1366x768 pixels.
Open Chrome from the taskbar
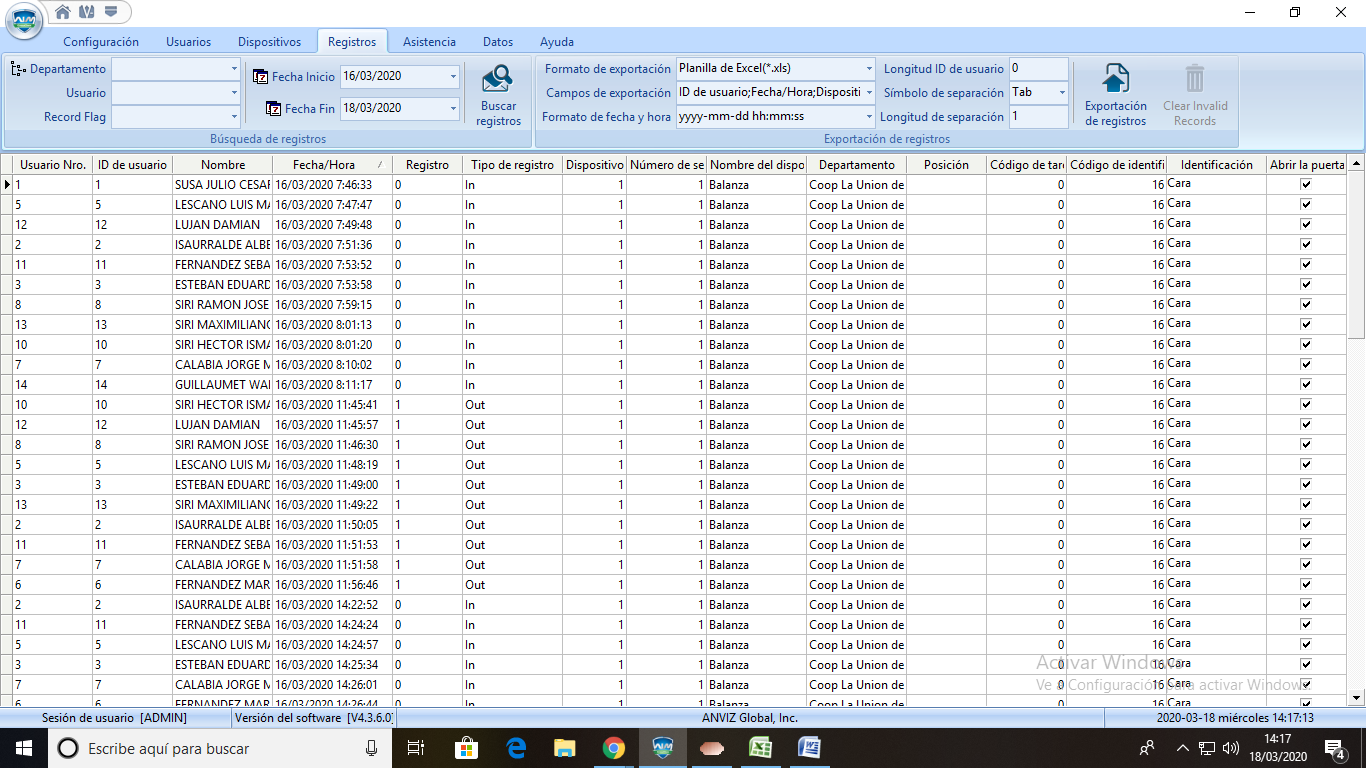614,748
